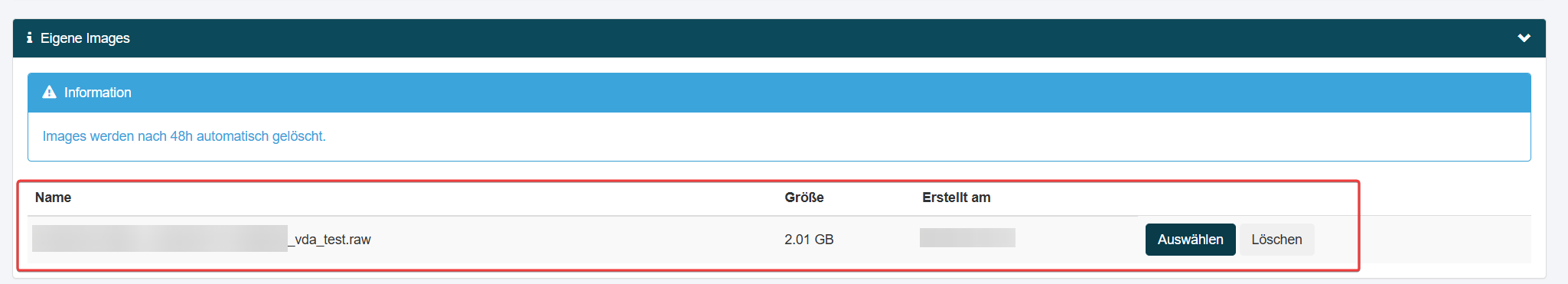The width and height of the screenshot is (1568, 284).
Task: Click the Information alert heading text
Action: [98, 93]
